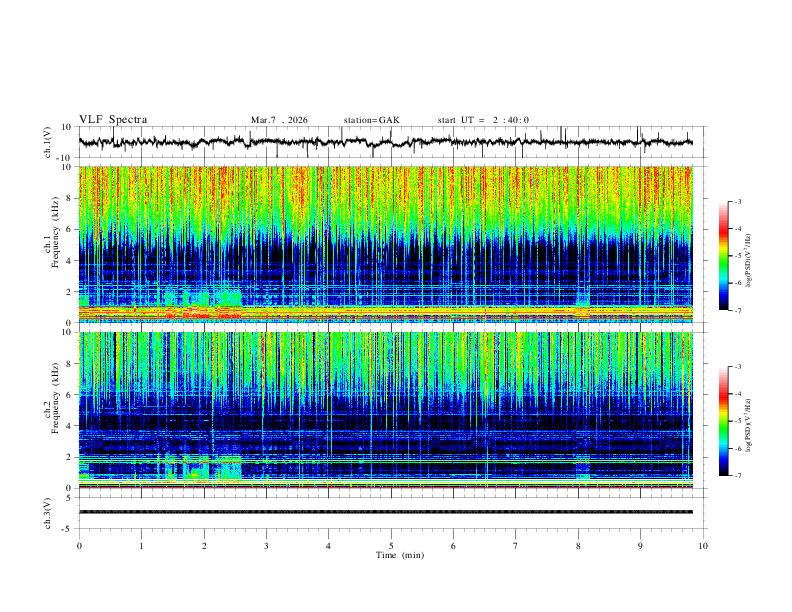Click the "-6" label on ch.1 color bar
The width and height of the screenshot is (792, 612).
pos(737,283)
